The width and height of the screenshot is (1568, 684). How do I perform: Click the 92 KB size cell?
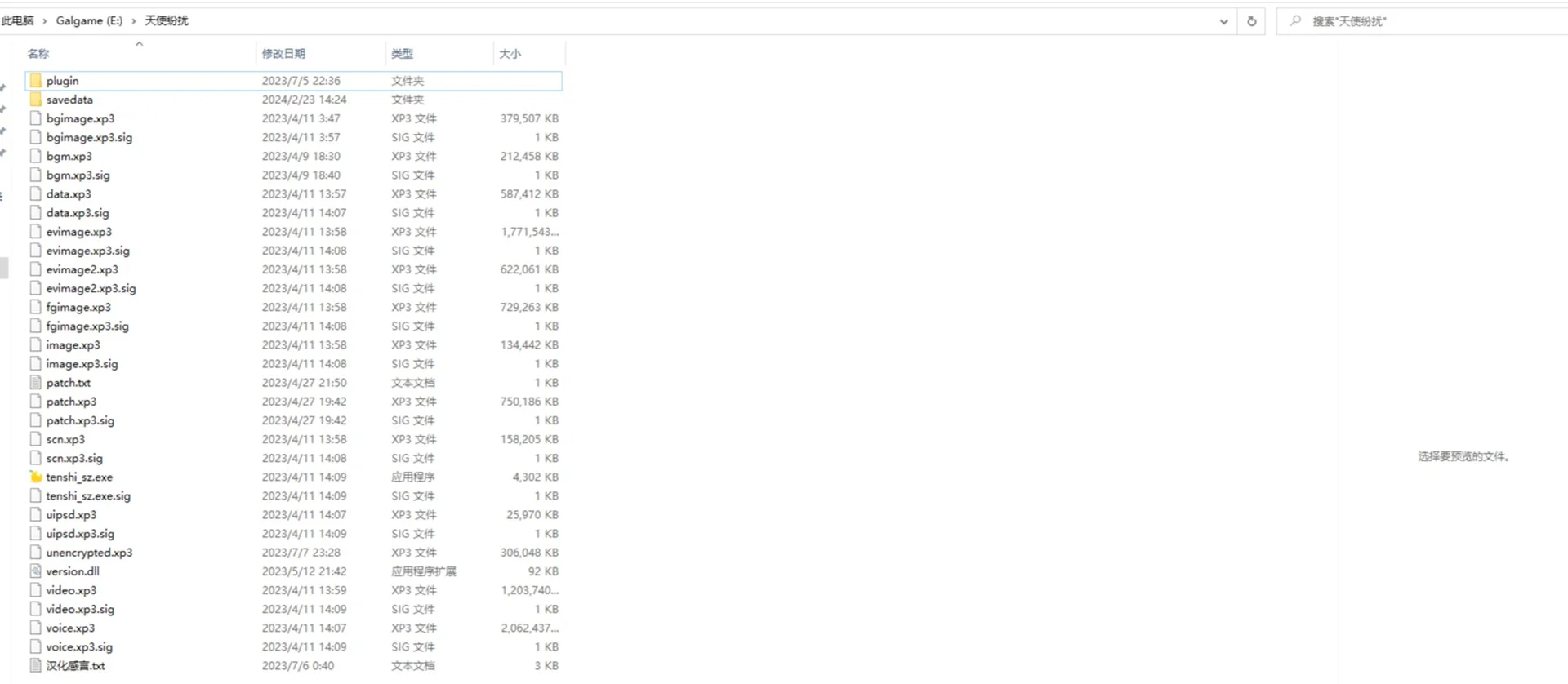(x=543, y=571)
